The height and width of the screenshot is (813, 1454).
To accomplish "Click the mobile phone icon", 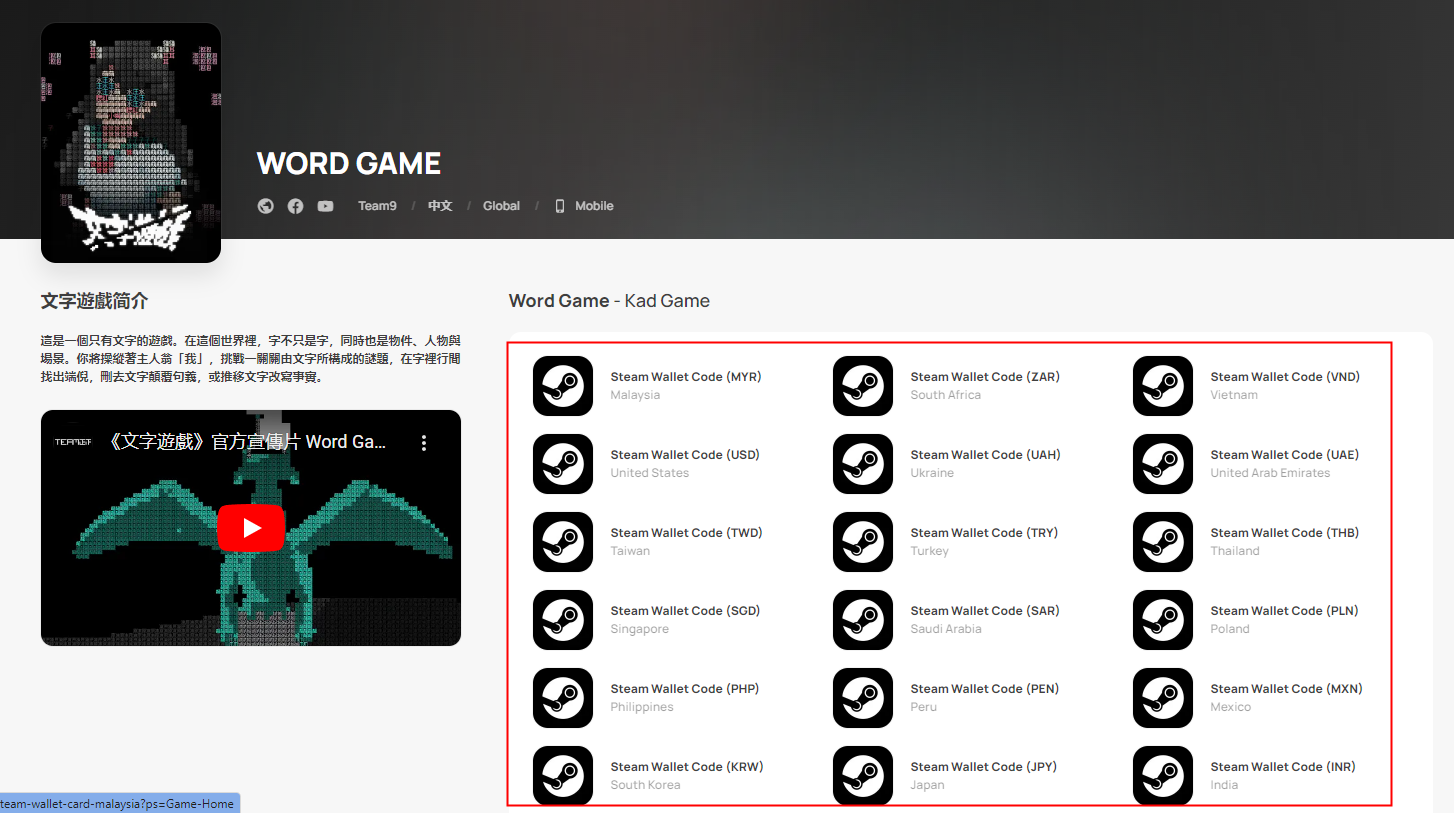I will (x=560, y=206).
